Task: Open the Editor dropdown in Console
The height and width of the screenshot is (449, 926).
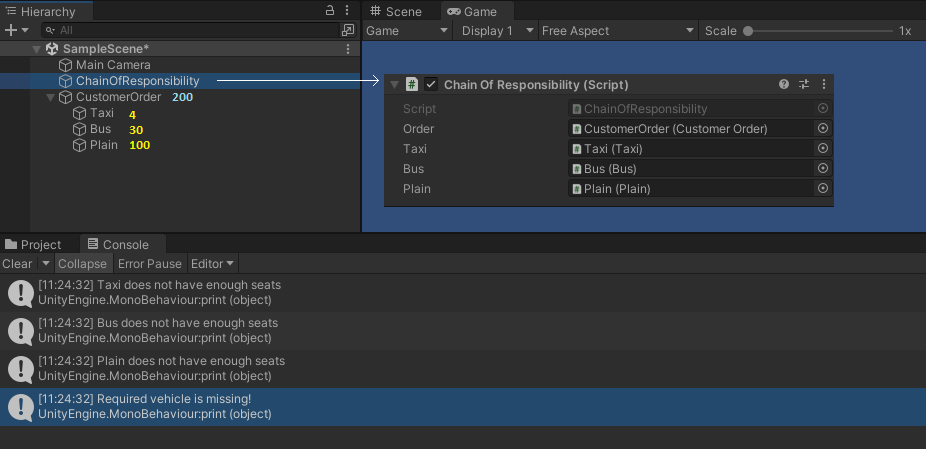Action: click(213, 263)
